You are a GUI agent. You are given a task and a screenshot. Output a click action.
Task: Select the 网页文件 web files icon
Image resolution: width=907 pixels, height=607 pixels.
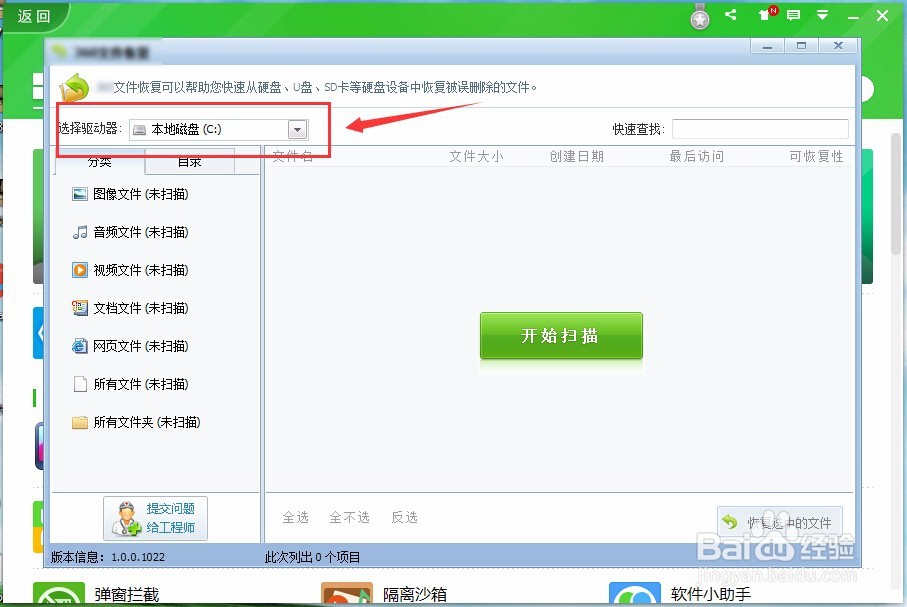tap(80, 346)
